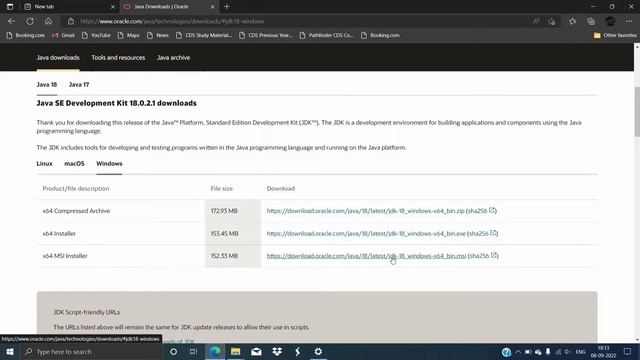
Task: Click the page vertical scrollbar thumb
Action: click(x=637, y=112)
